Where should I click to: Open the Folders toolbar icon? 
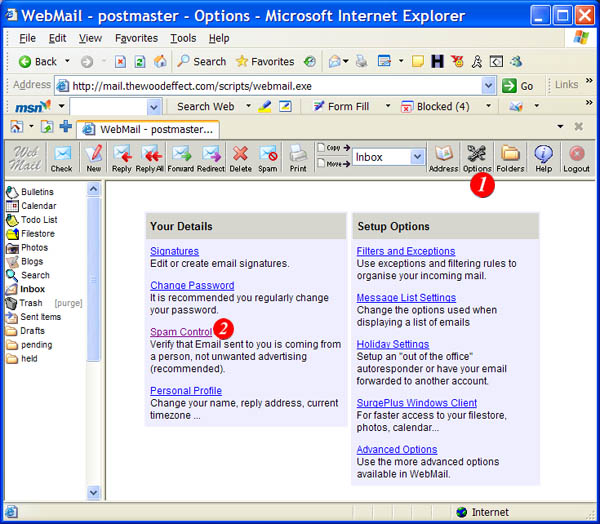(510, 157)
